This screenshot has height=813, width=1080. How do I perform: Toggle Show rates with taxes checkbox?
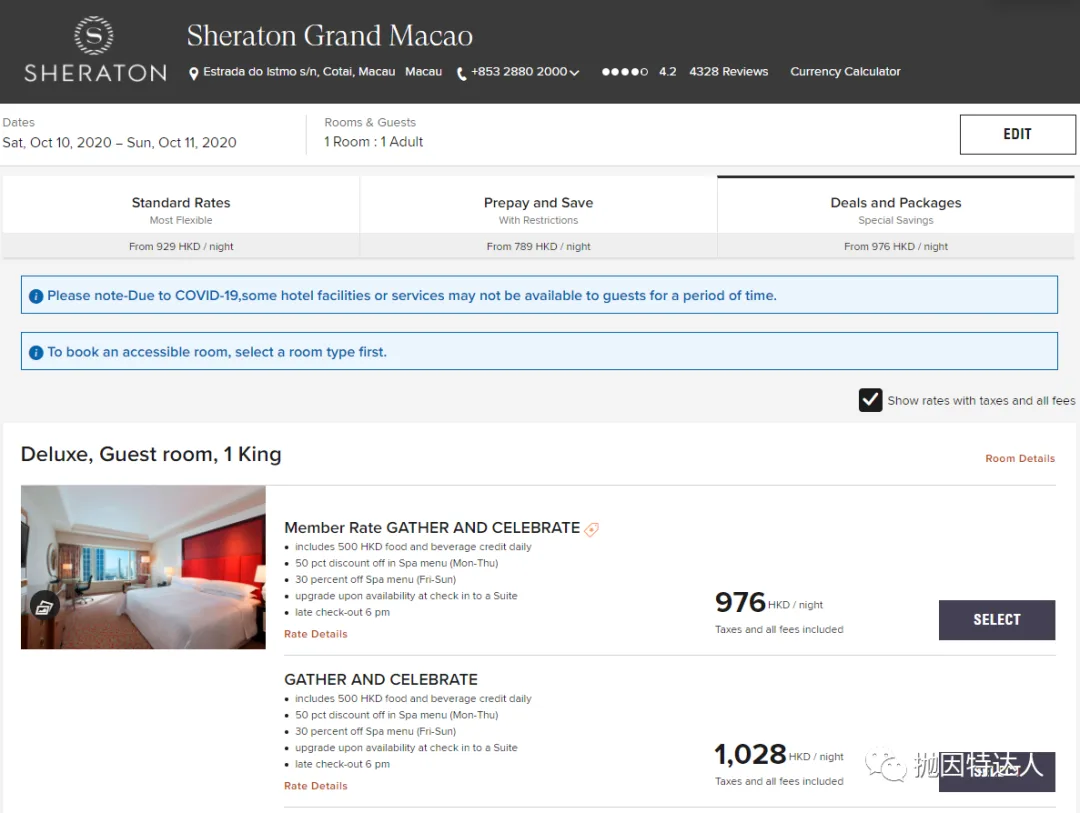pos(870,400)
